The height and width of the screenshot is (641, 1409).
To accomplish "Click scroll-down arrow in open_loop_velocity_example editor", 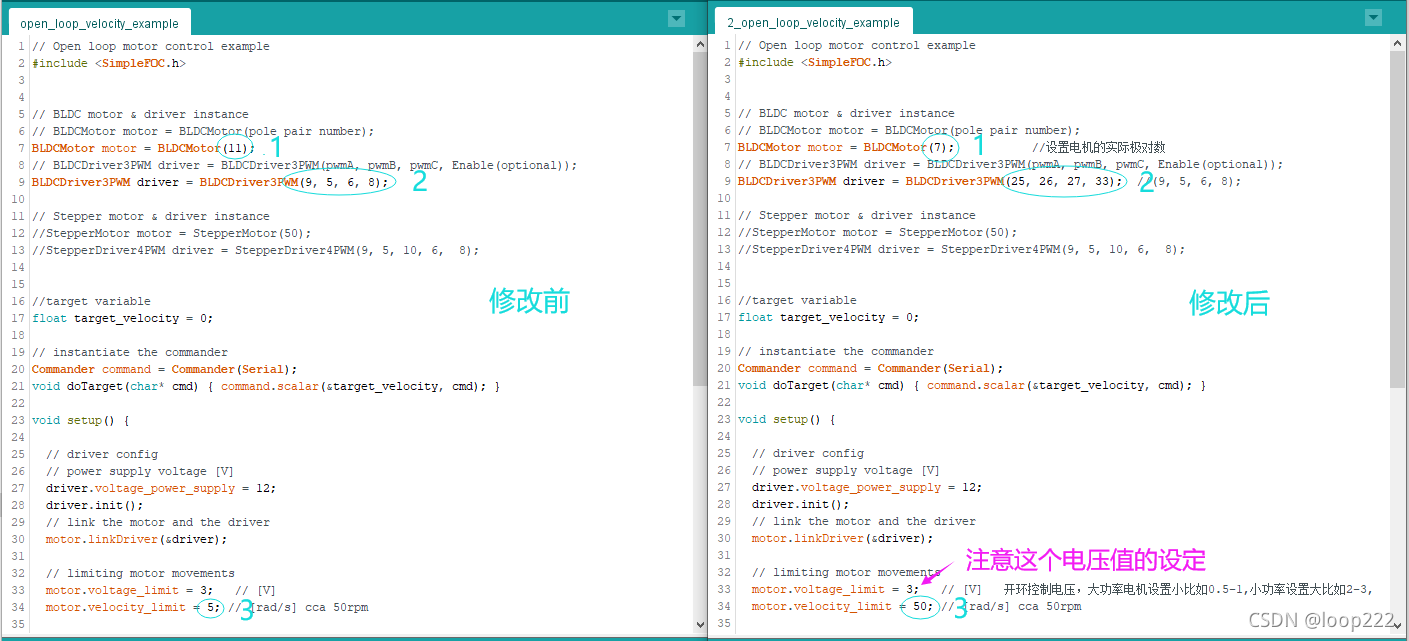I will coord(699,625).
